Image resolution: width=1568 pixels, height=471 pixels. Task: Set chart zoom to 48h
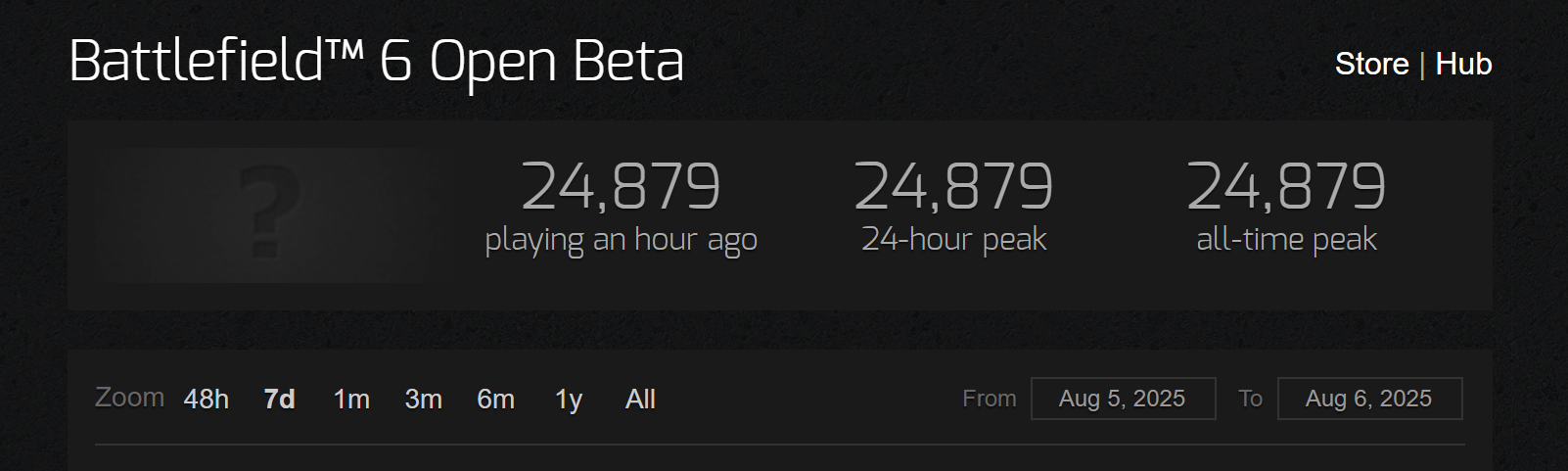coord(207,400)
